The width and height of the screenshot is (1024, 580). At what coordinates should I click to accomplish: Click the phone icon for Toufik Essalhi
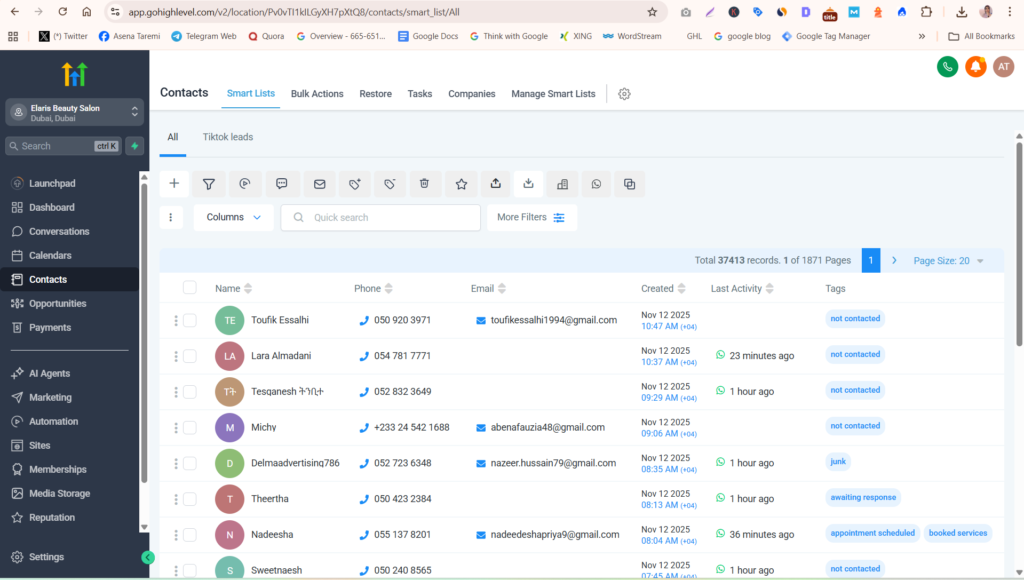[x=364, y=321]
